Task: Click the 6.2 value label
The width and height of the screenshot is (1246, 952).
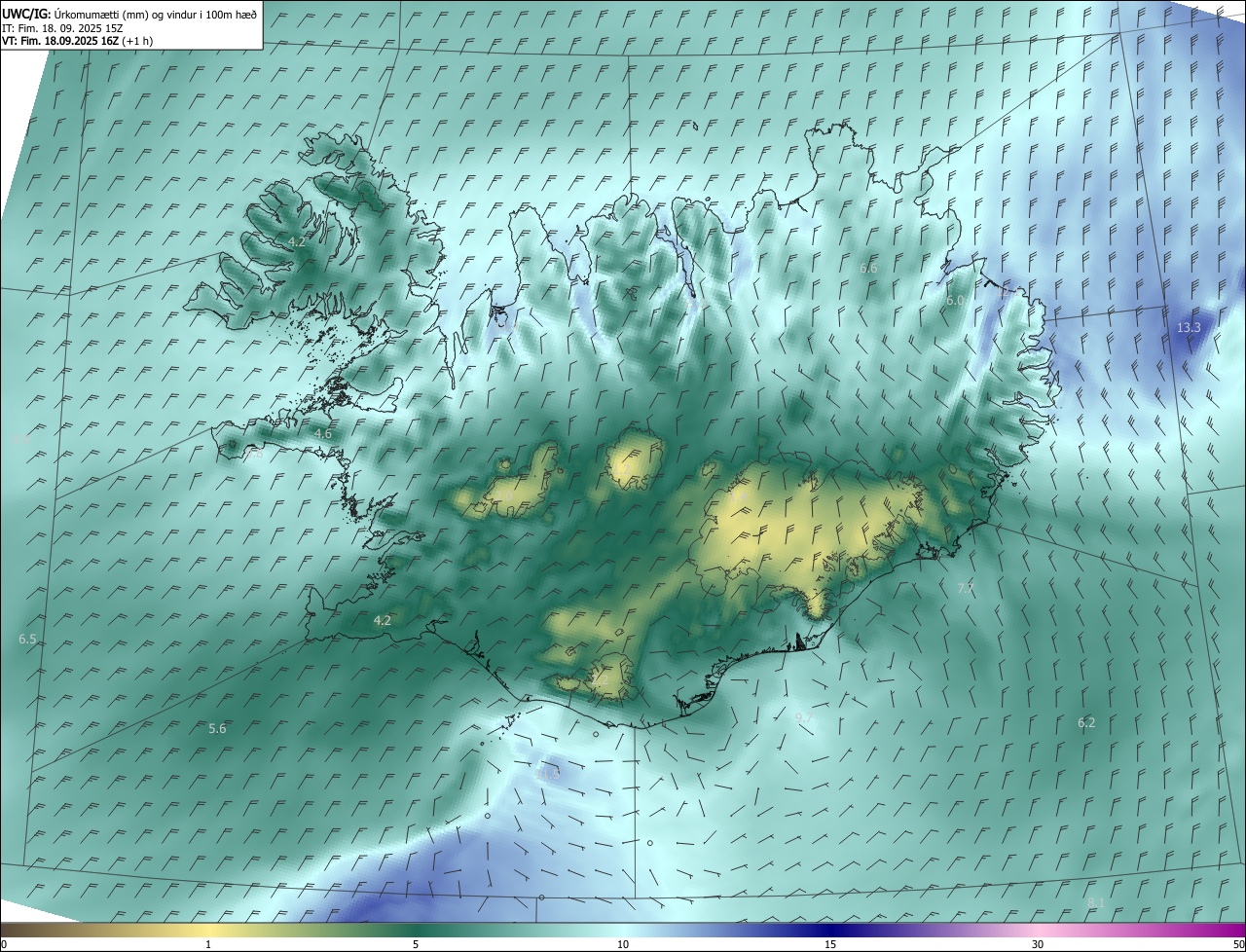Action: [x=1086, y=722]
